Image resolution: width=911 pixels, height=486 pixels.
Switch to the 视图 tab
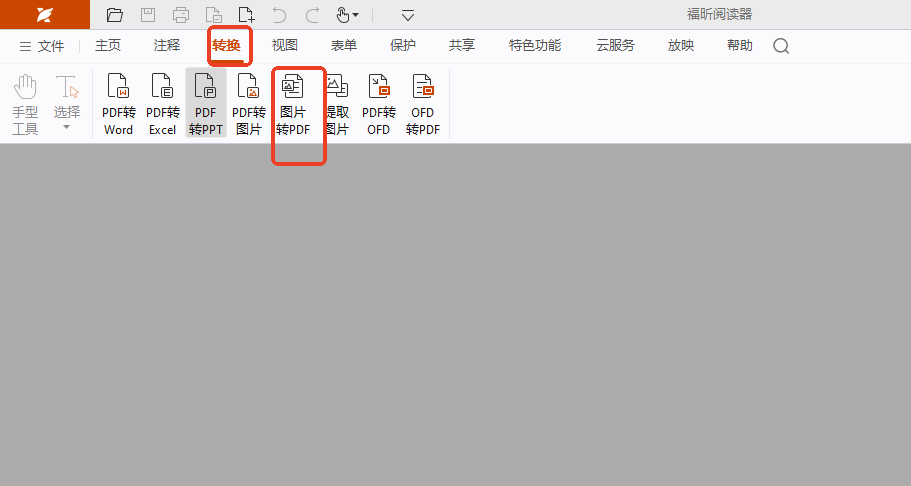click(x=285, y=45)
